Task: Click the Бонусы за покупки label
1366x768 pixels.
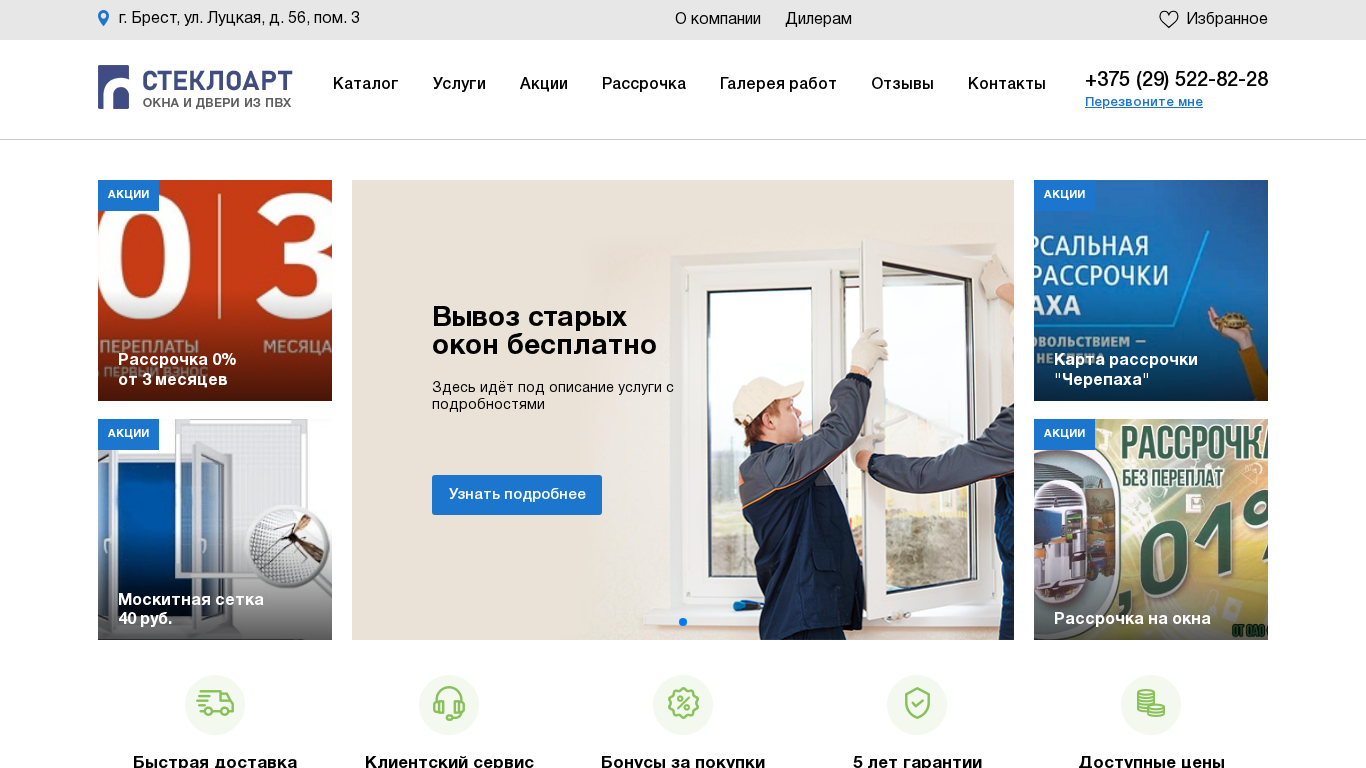Action: (x=683, y=762)
